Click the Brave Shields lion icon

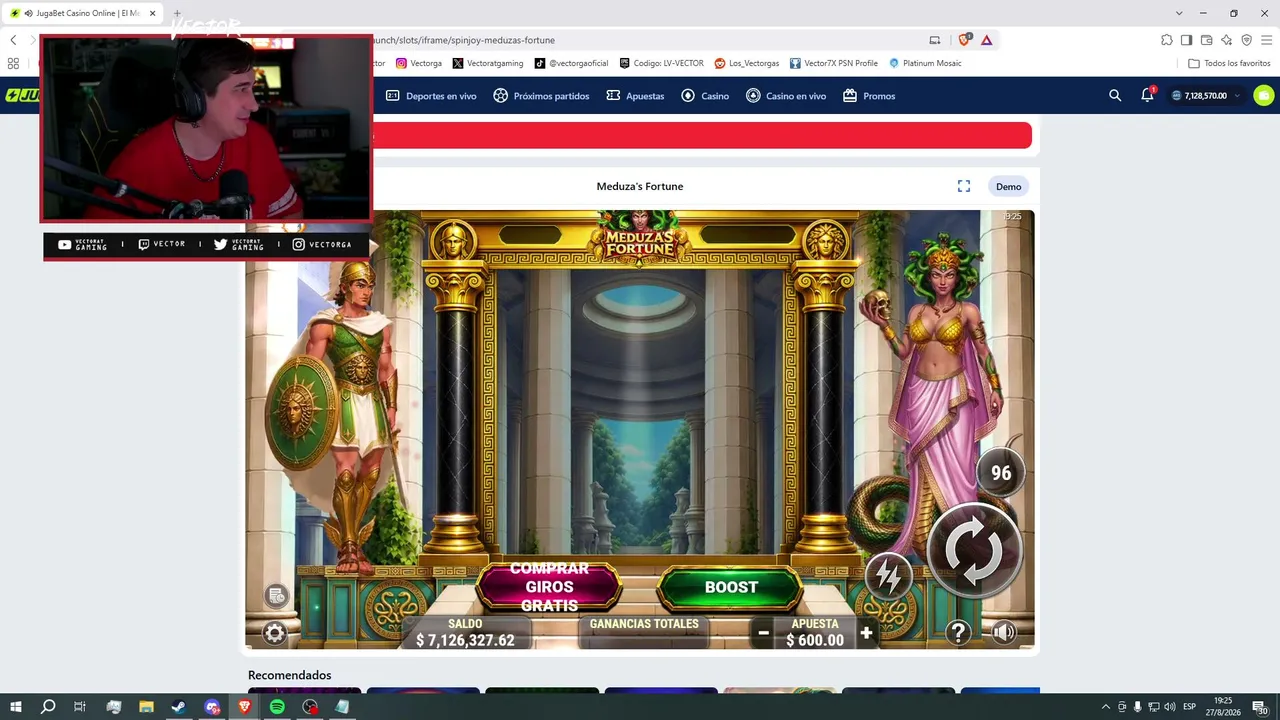[x=964, y=40]
